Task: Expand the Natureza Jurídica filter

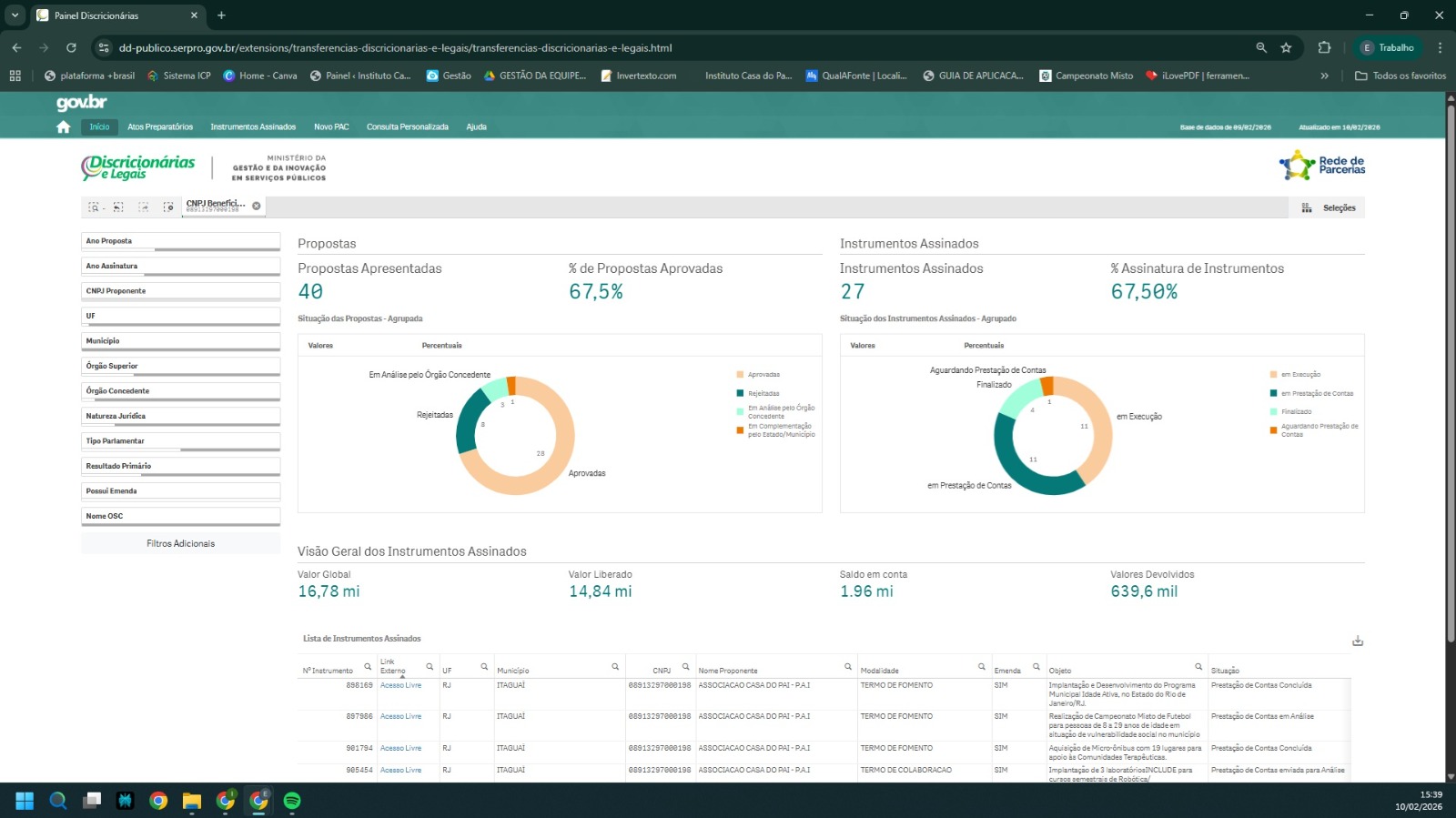Action: tap(180, 416)
